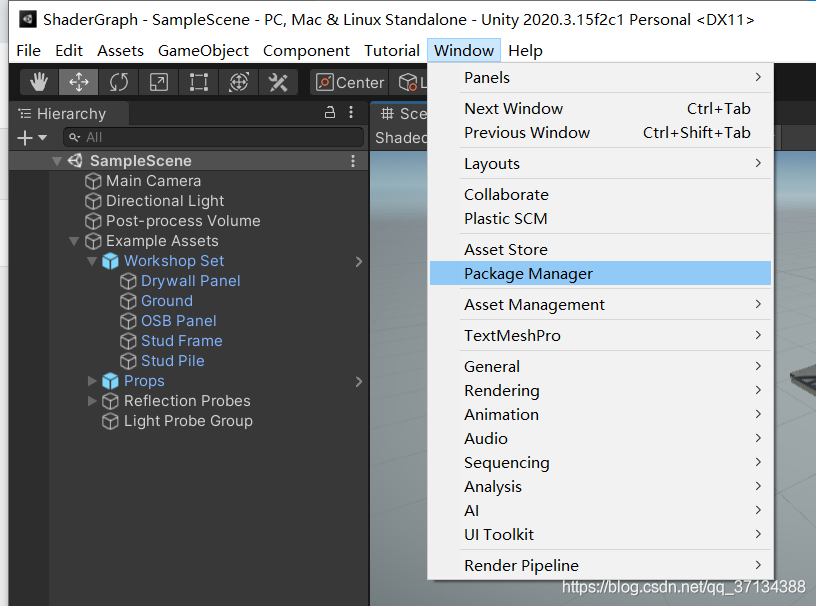Click the plus create button in Hierarchy
This screenshot has height=606, width=816.
32,137
